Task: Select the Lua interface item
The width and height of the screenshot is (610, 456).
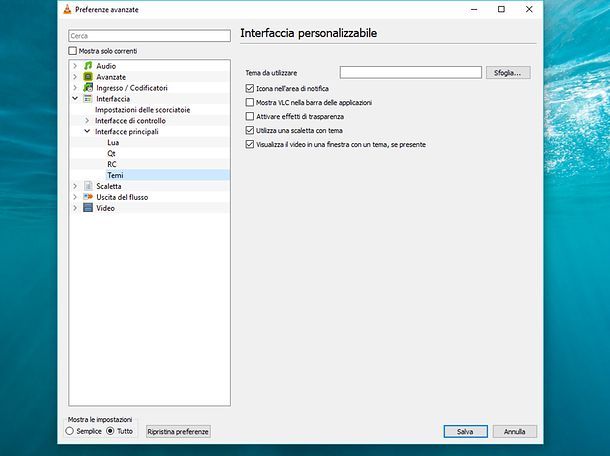Action: point(113,142)
